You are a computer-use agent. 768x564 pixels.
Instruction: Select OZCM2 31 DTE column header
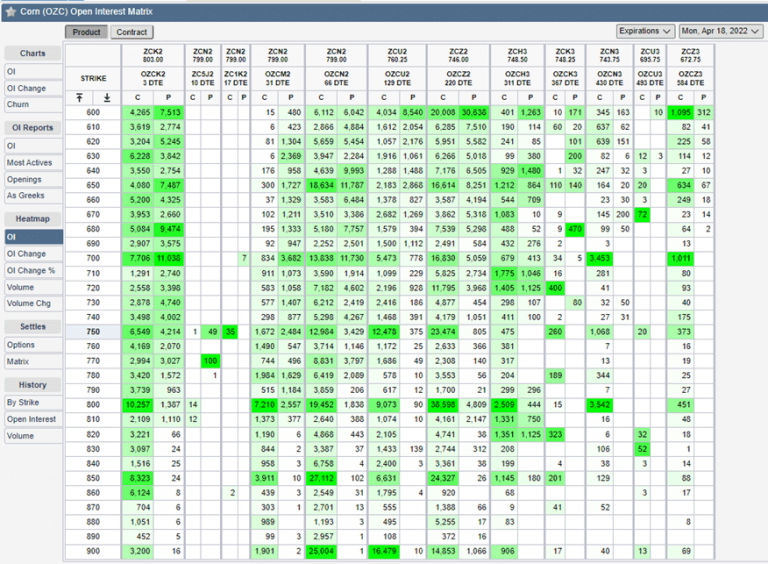point(278,78)
